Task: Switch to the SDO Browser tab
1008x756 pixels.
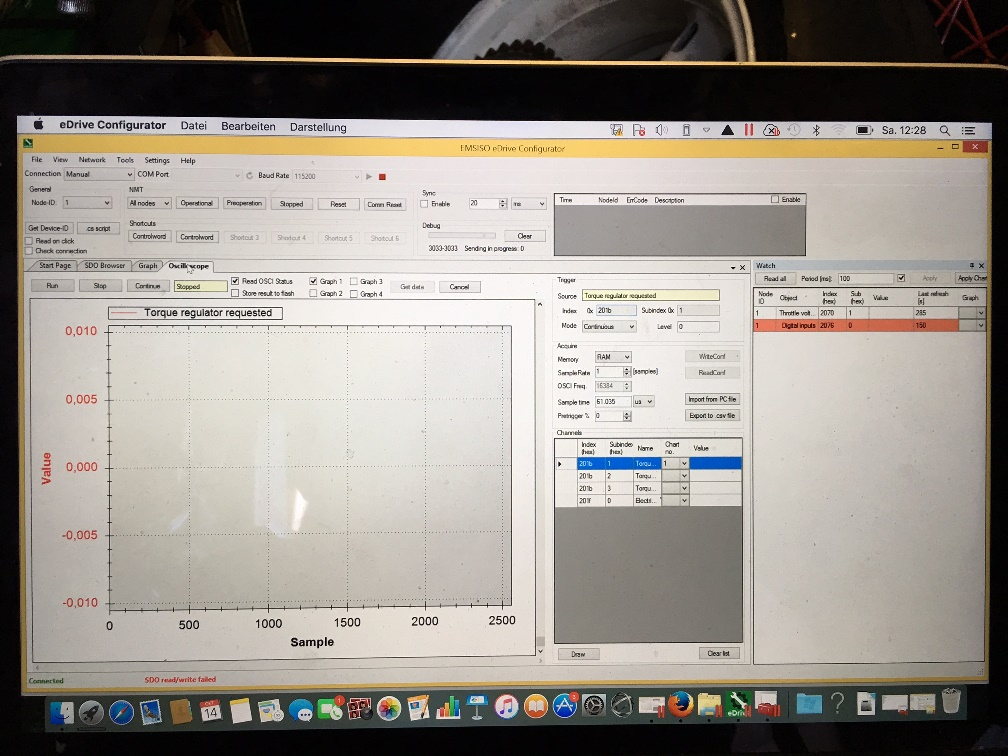Action: tap(105, 266)
